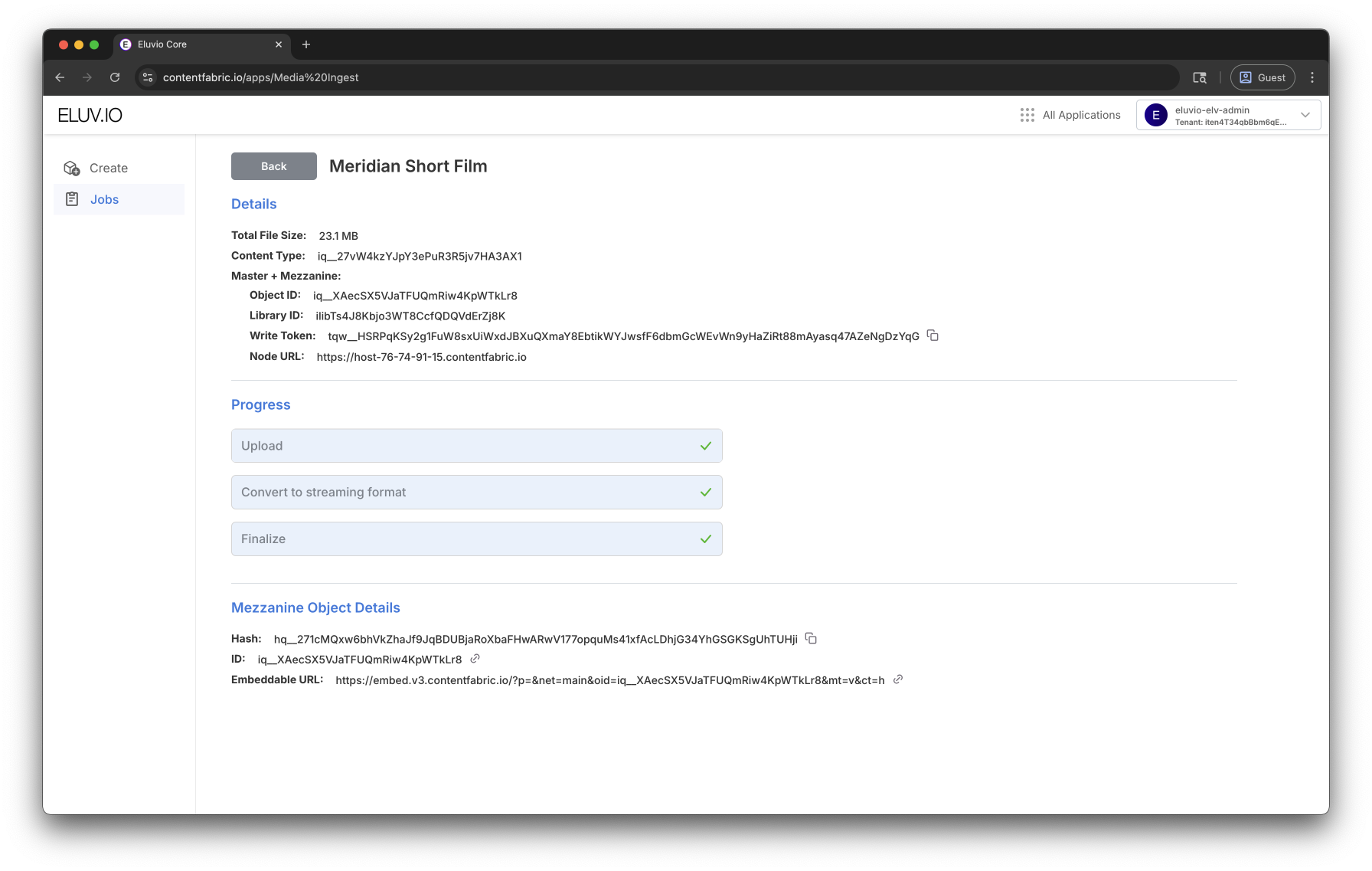
Task: Select Jobs in the sidebar
Action: [104, 199]
